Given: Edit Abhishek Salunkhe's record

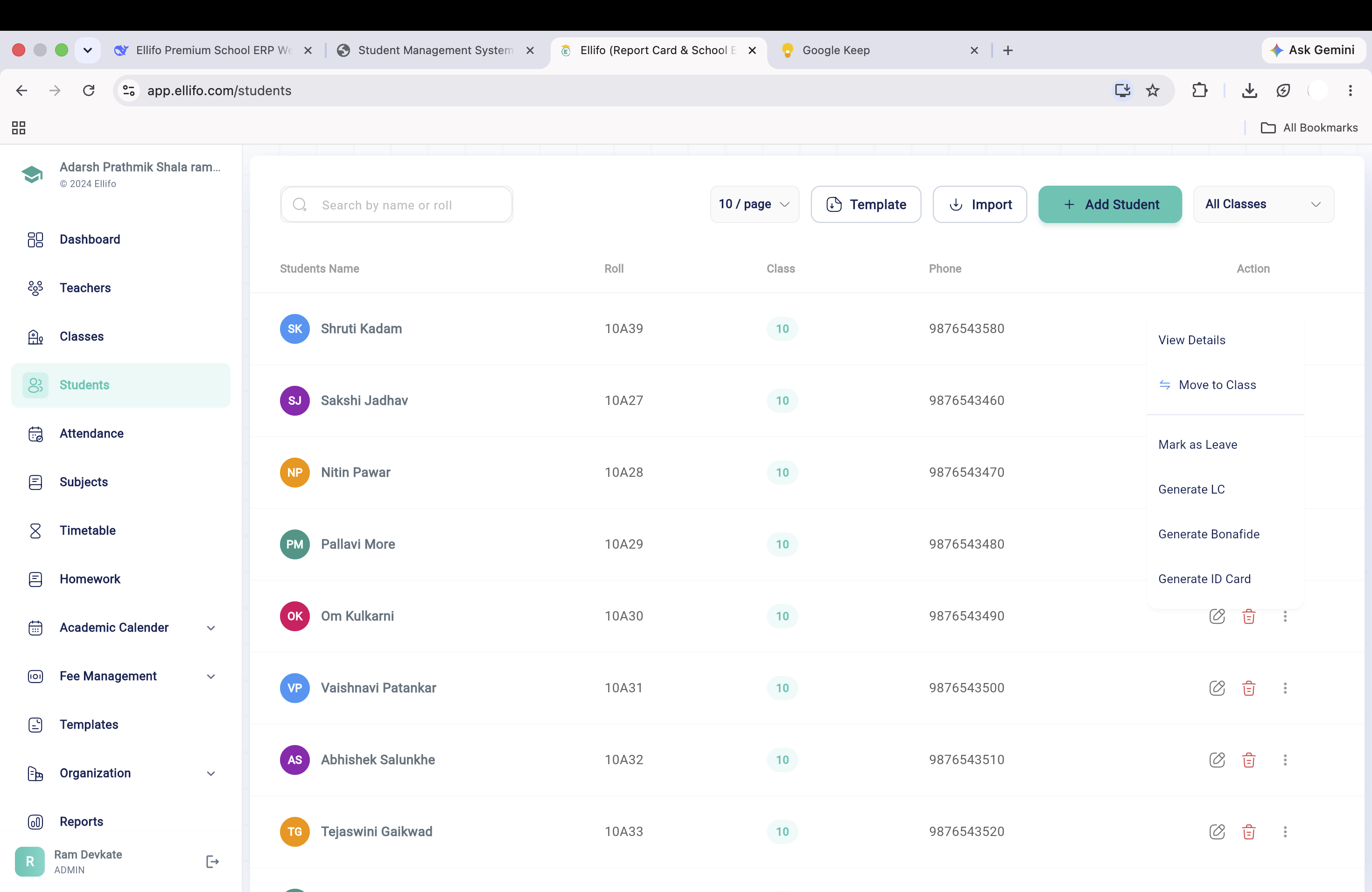Looking at the screenshot, I should click(x=1217, y=760).
